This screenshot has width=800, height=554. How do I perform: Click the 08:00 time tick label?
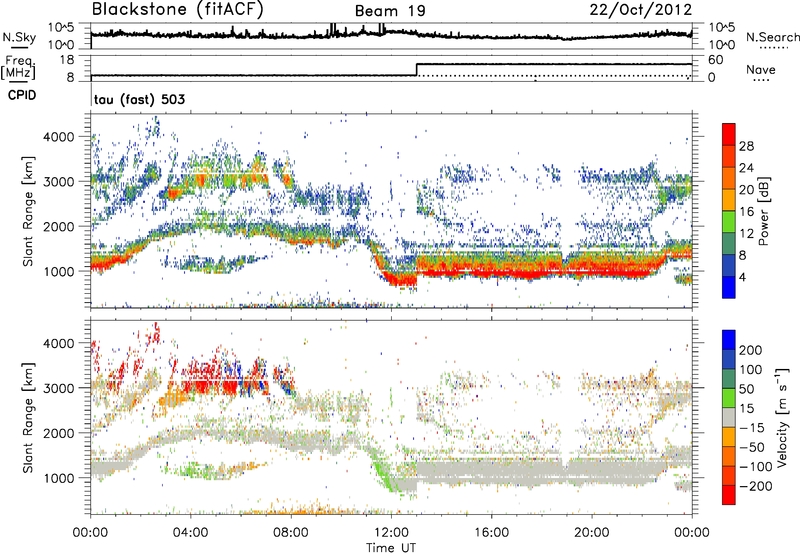[291, 533]
